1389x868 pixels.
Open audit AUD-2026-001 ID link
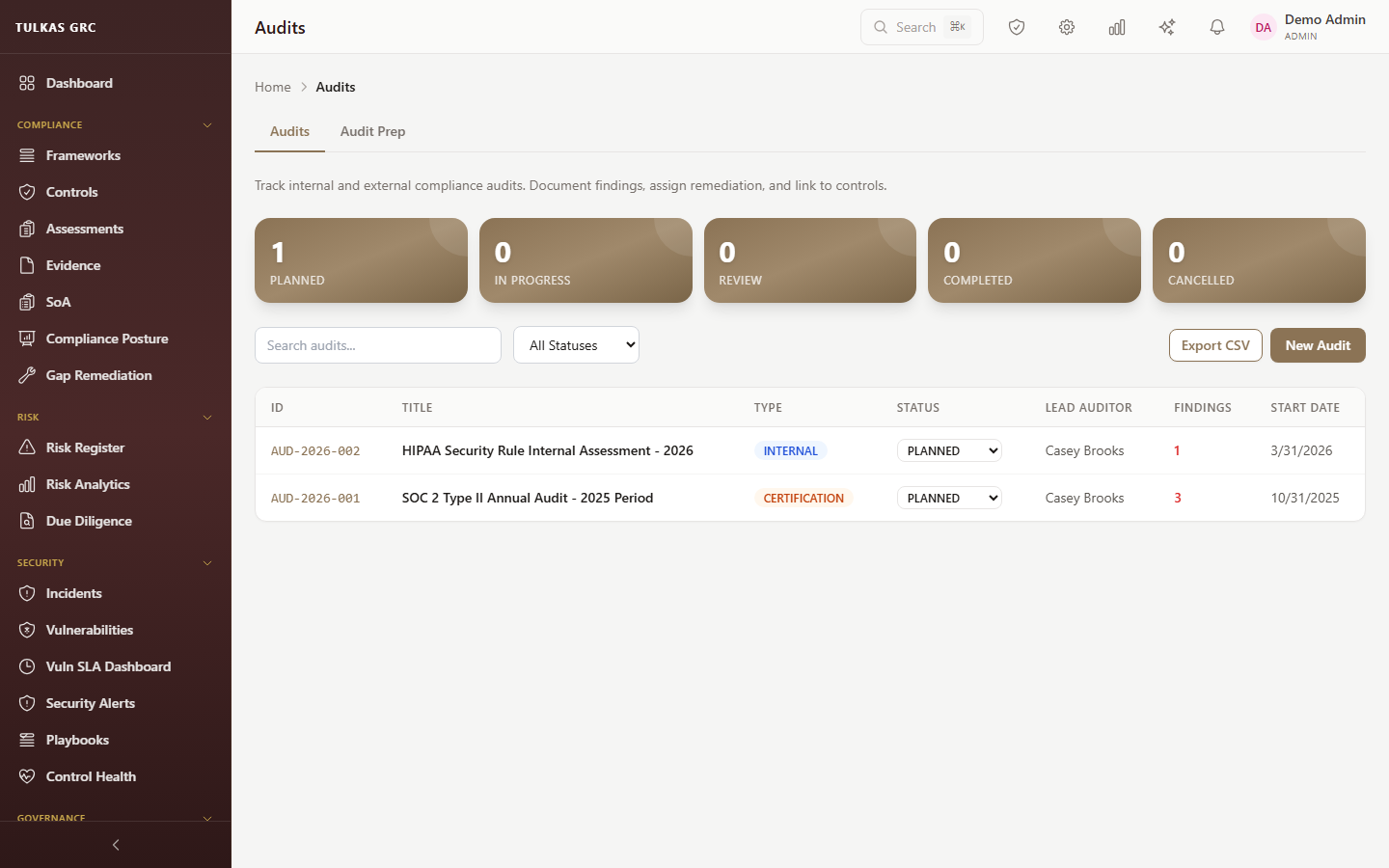[x=315, y=498]
